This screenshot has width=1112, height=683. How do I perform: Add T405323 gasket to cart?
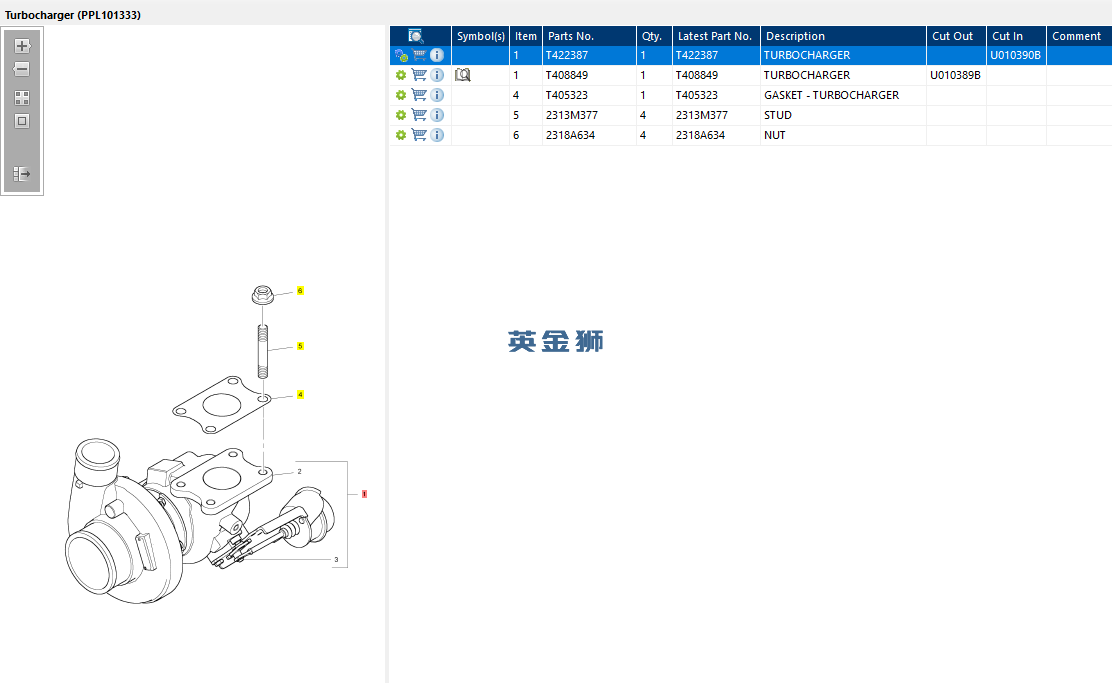(x=419, y=94)
